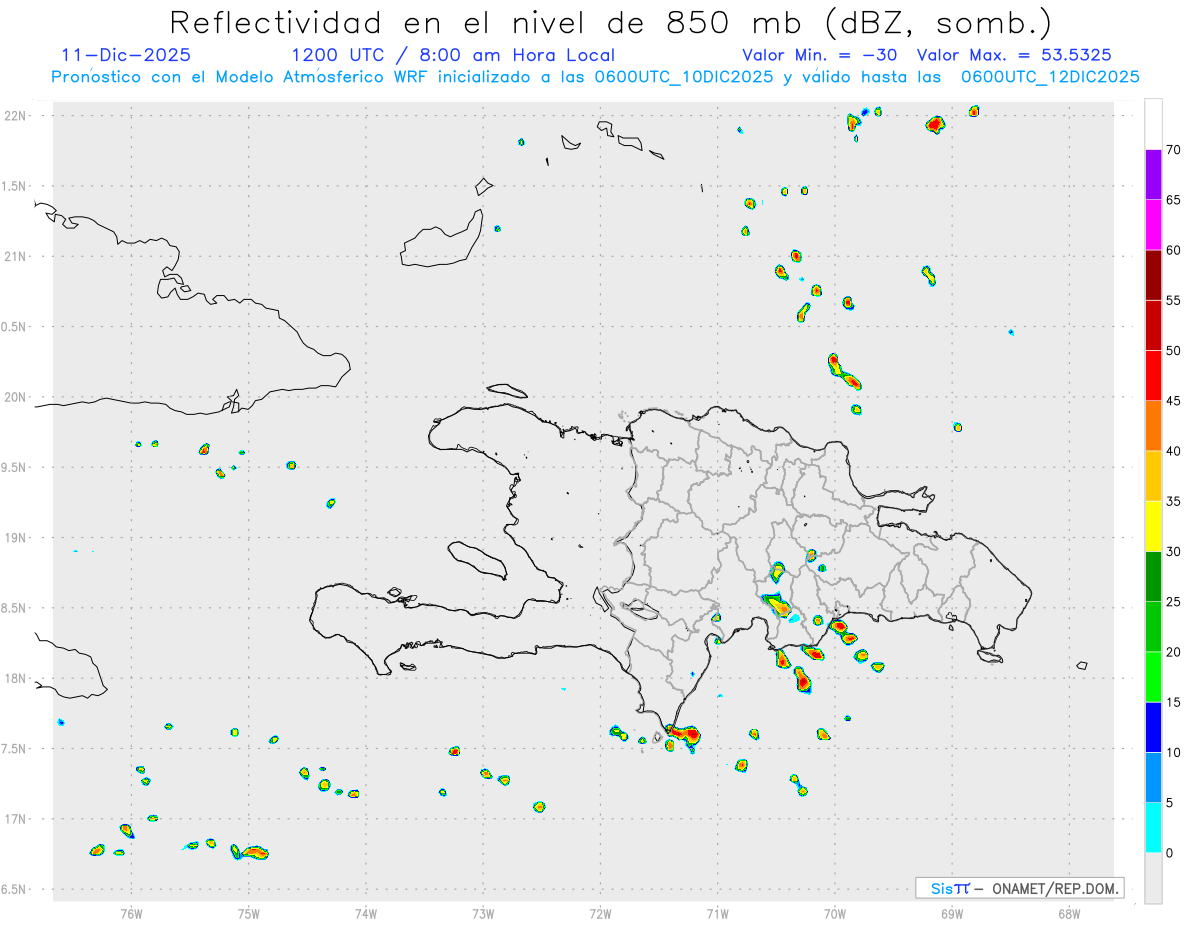Screen dimensions: 1200x927
Task: Click Great Inagua island outline near 21N
Action: pyautogui.click(x=441, y=240)
